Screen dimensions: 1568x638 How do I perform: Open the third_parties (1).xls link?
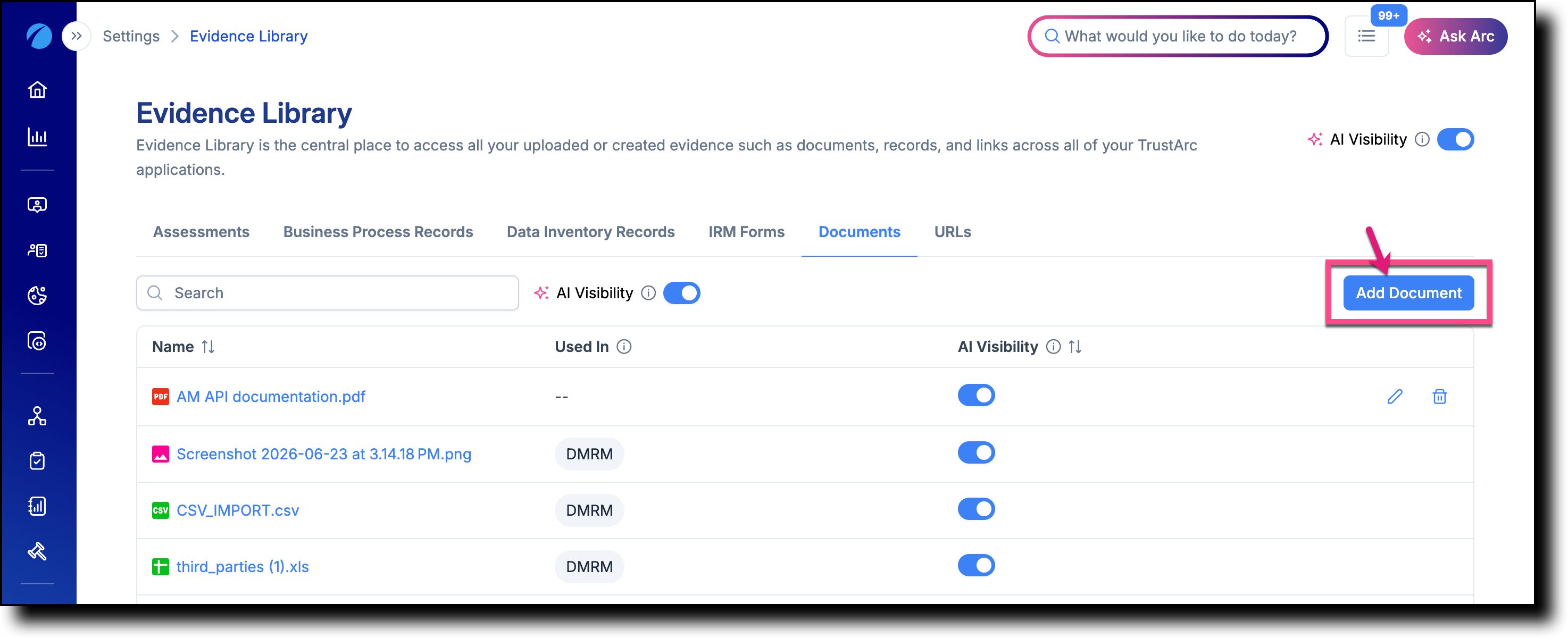point(243,567)
